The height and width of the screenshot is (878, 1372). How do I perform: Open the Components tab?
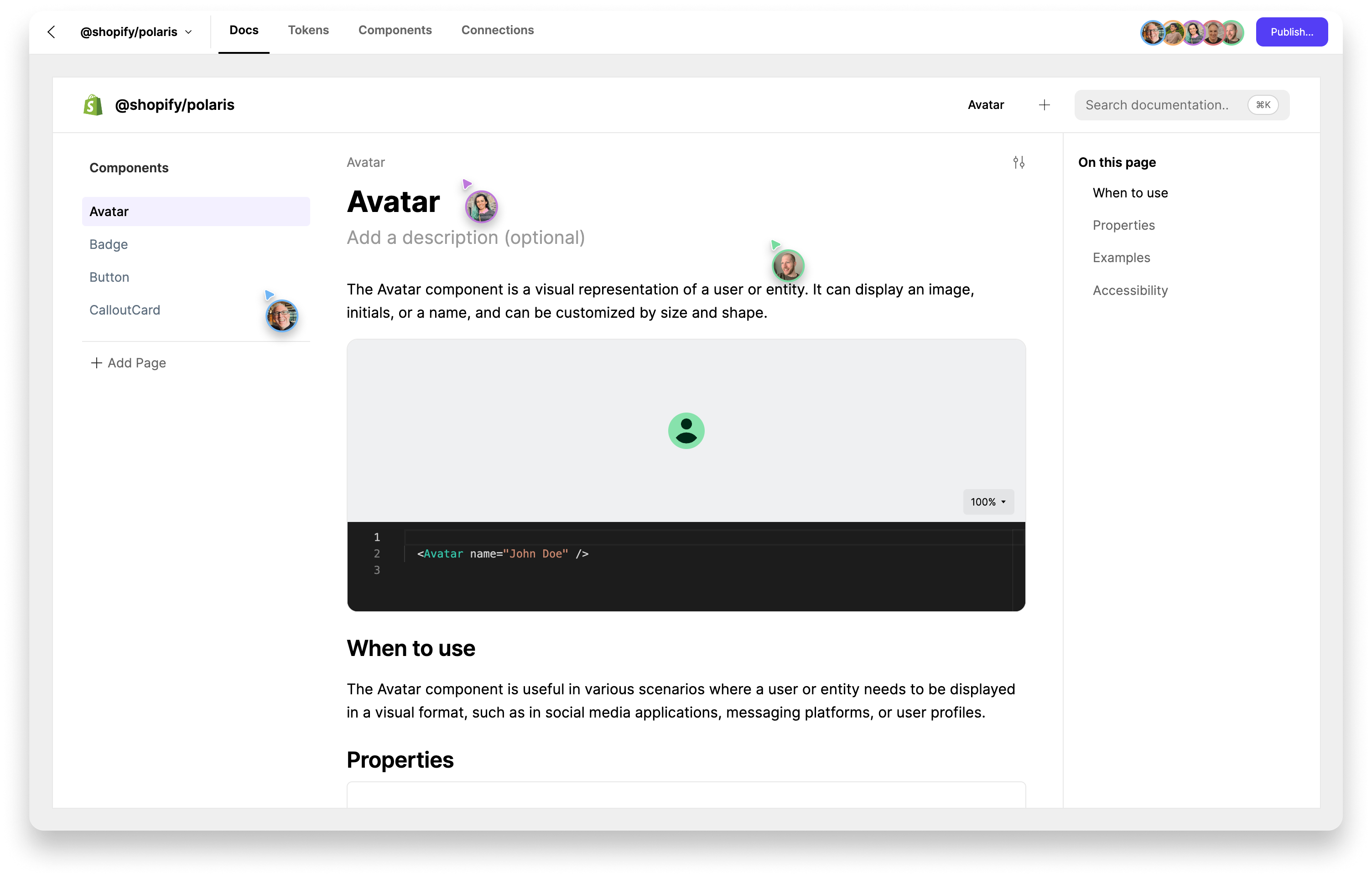click(395, 30)
